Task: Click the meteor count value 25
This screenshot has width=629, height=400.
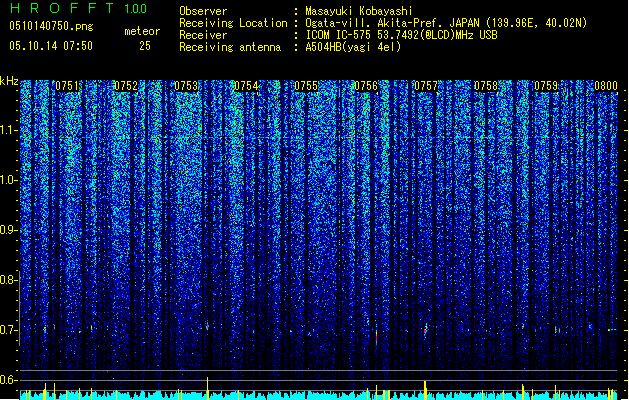Action: point(145,46)
